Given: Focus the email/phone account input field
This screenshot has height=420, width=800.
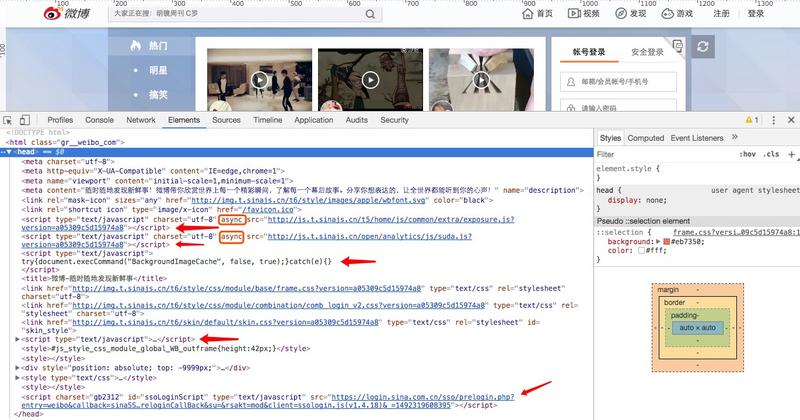Looking at the screenshot, I should tap(618, 82).
